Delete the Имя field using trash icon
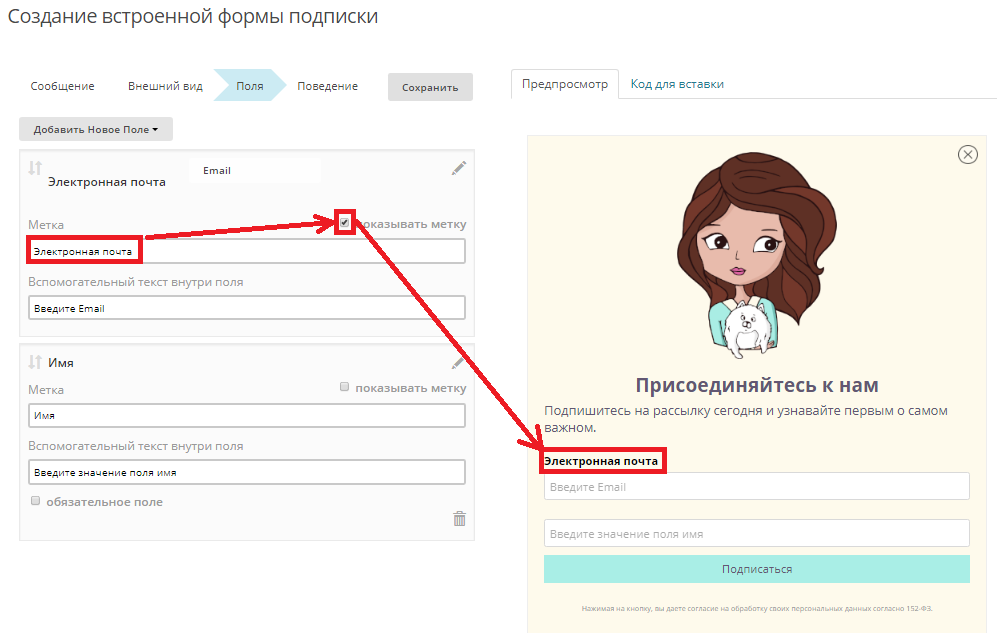Image resolution: width=997 pixels, height=633 pixels. pos(459,518)
